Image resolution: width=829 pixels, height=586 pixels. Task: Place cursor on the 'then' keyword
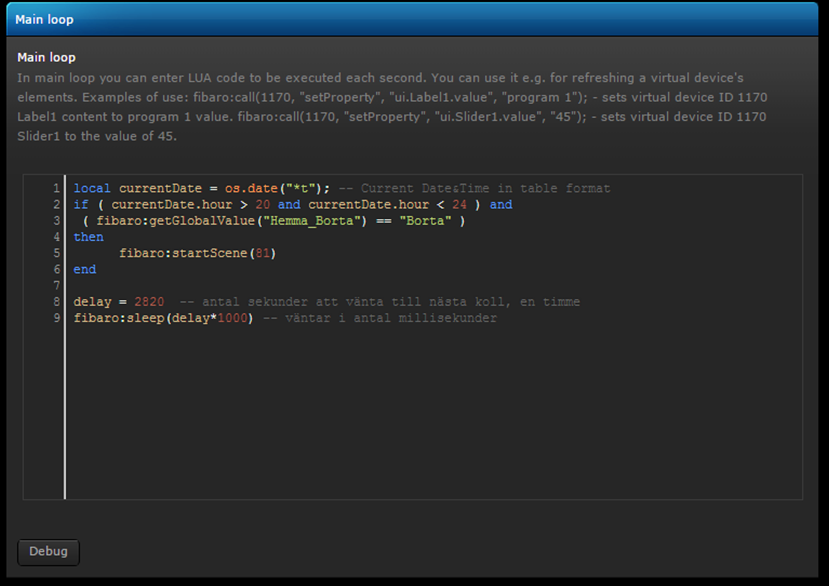point(88,237)
